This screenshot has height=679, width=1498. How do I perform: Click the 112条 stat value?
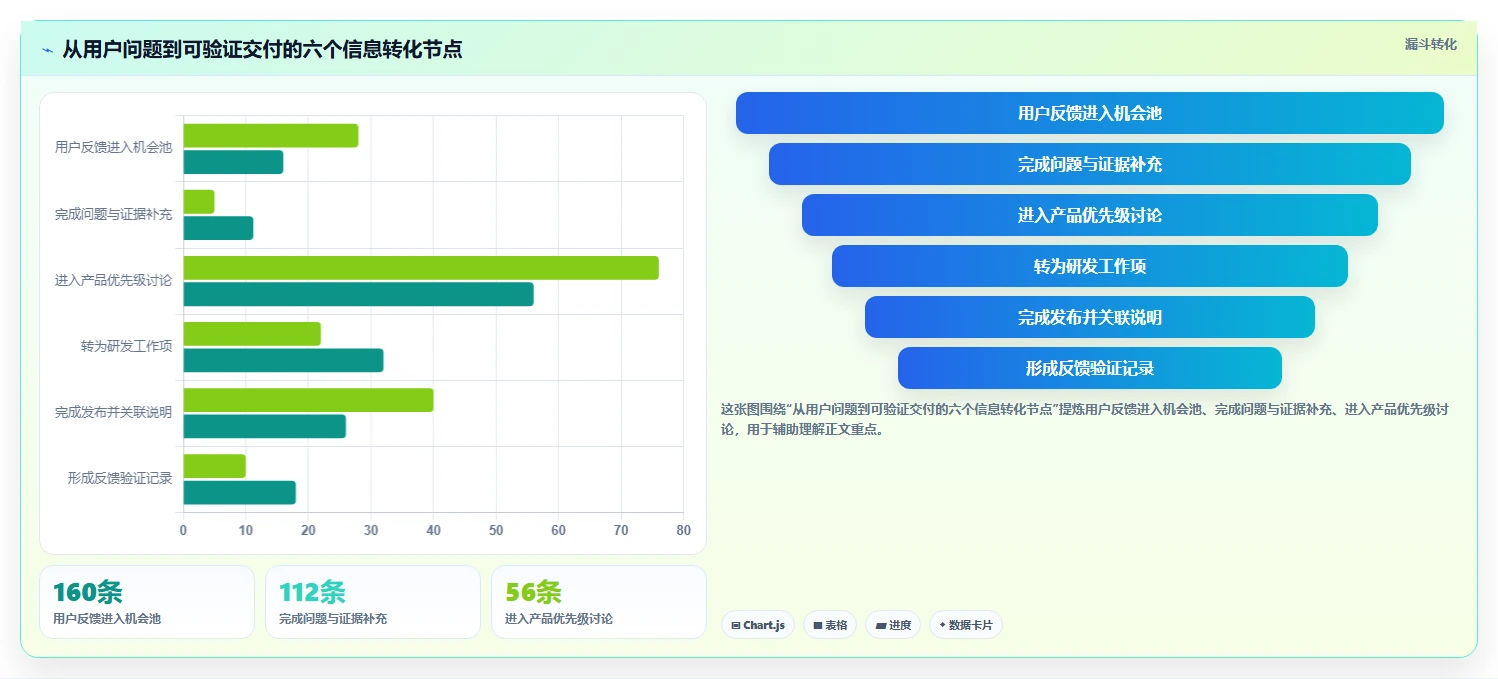(312, 592)
